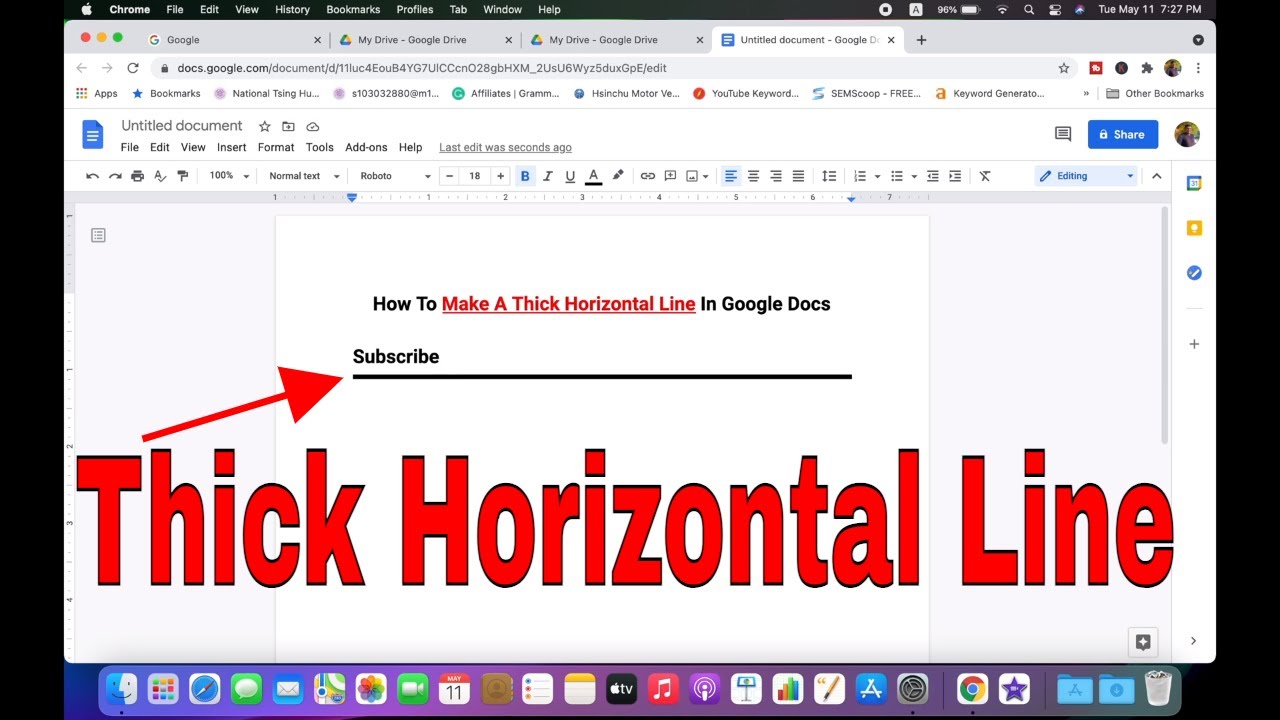
Task: Open 'Last edit was seconds ago' link
Action: pos(505,147)
